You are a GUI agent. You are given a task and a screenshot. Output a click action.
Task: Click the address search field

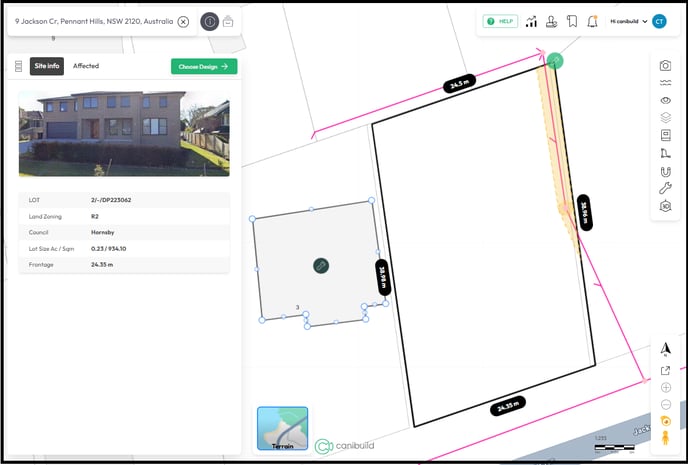92,21
